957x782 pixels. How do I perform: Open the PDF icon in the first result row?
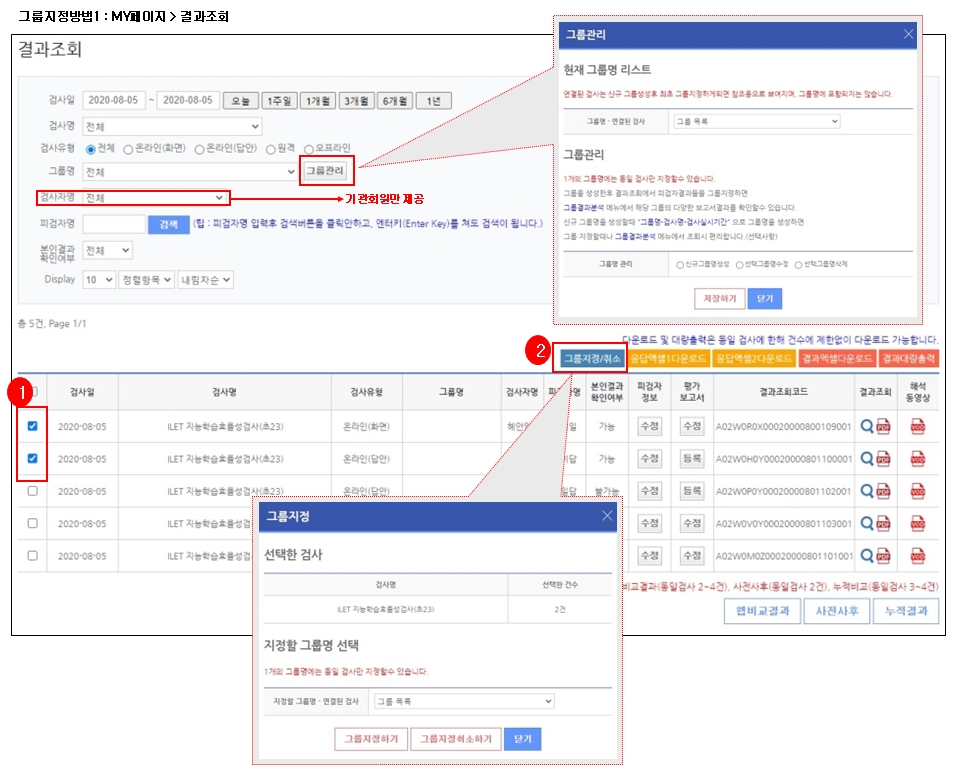click(x=883, y=426)
